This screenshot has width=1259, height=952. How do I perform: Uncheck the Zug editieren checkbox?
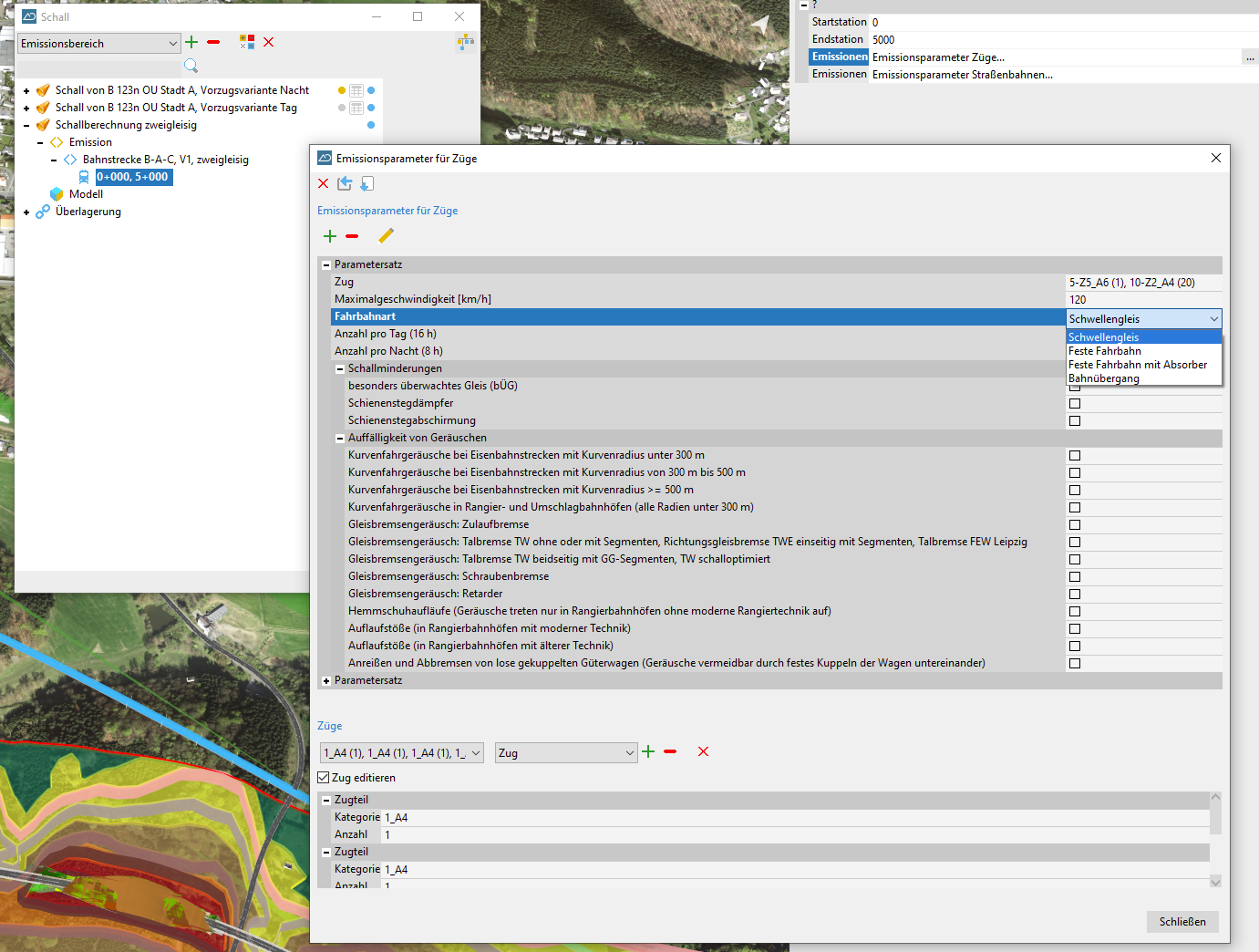click(x=324, y=778)
